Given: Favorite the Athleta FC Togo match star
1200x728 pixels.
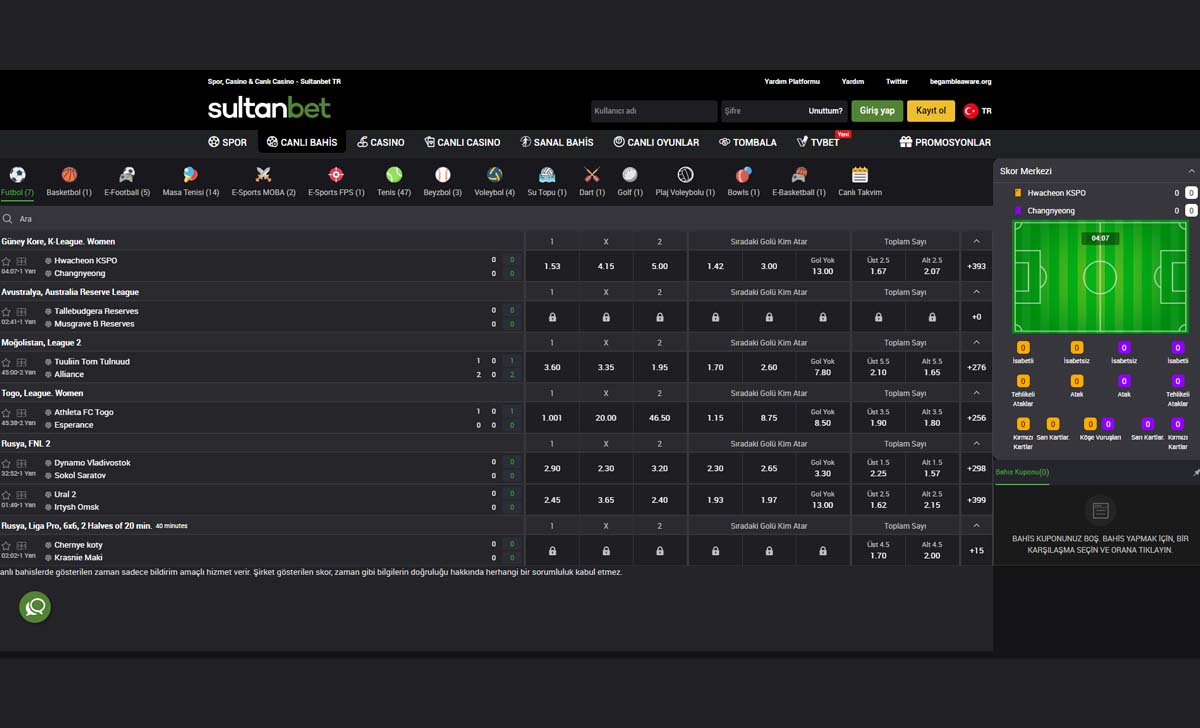Looking at the screenshot, I should (7, 412).
